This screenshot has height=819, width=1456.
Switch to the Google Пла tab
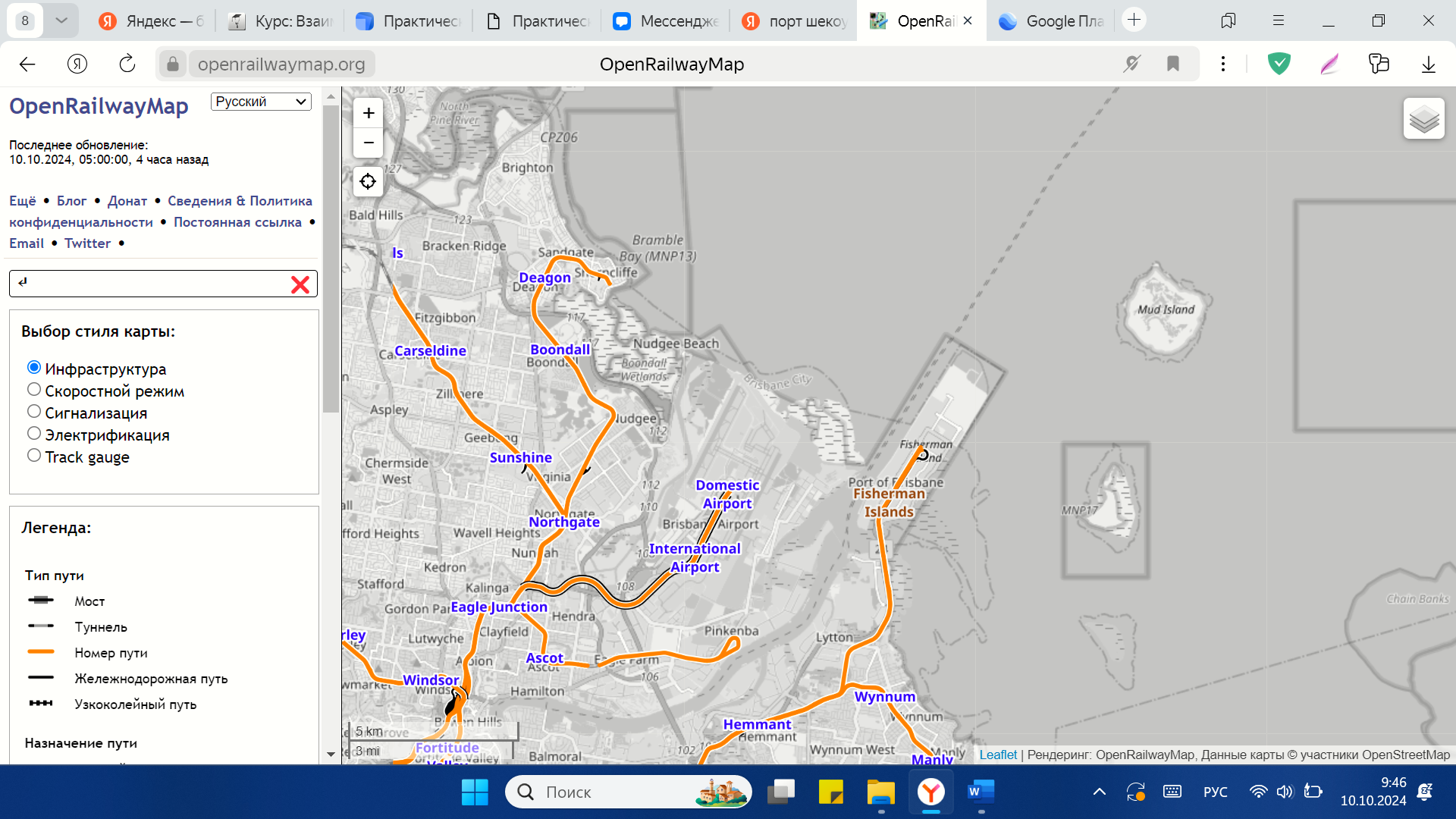[1052, 21]
